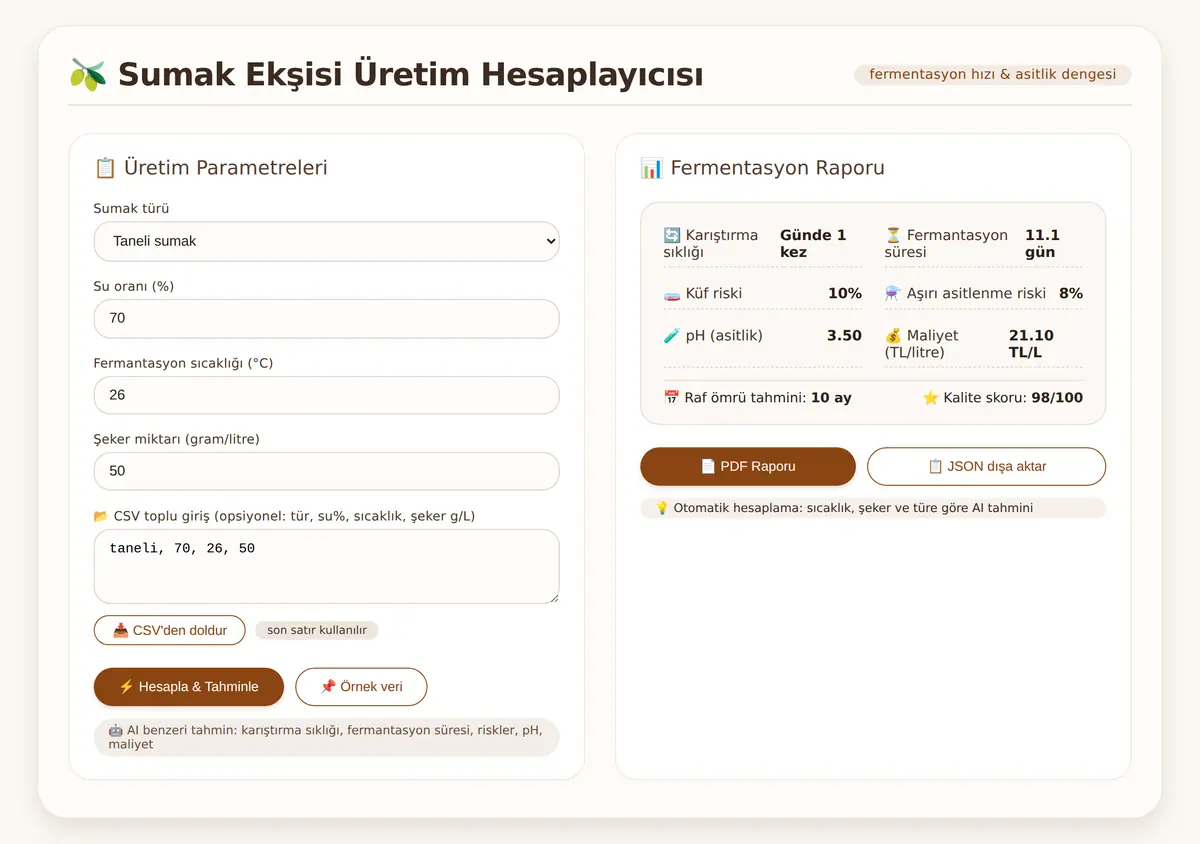Click the Hesapla & Tahminle button
The image size is (1200, 844).
click(x=189, y=687)
